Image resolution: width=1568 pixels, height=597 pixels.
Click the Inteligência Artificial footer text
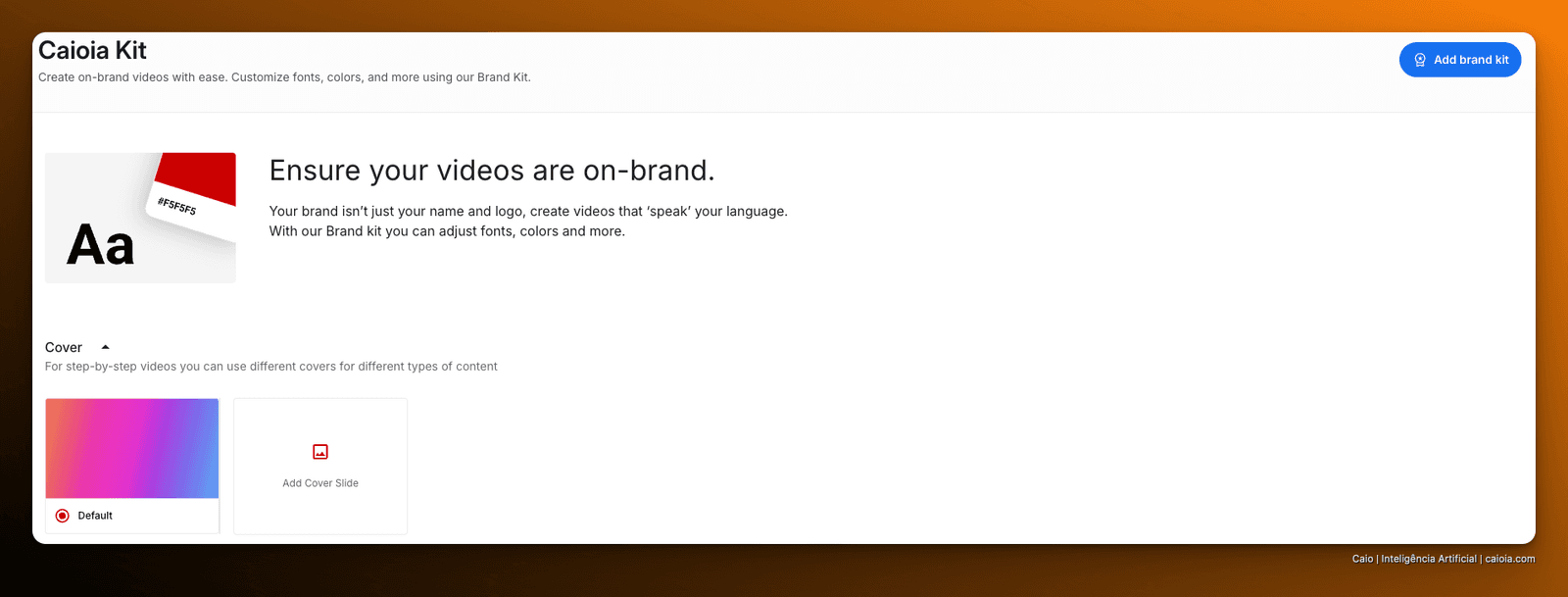[1429, 559]
